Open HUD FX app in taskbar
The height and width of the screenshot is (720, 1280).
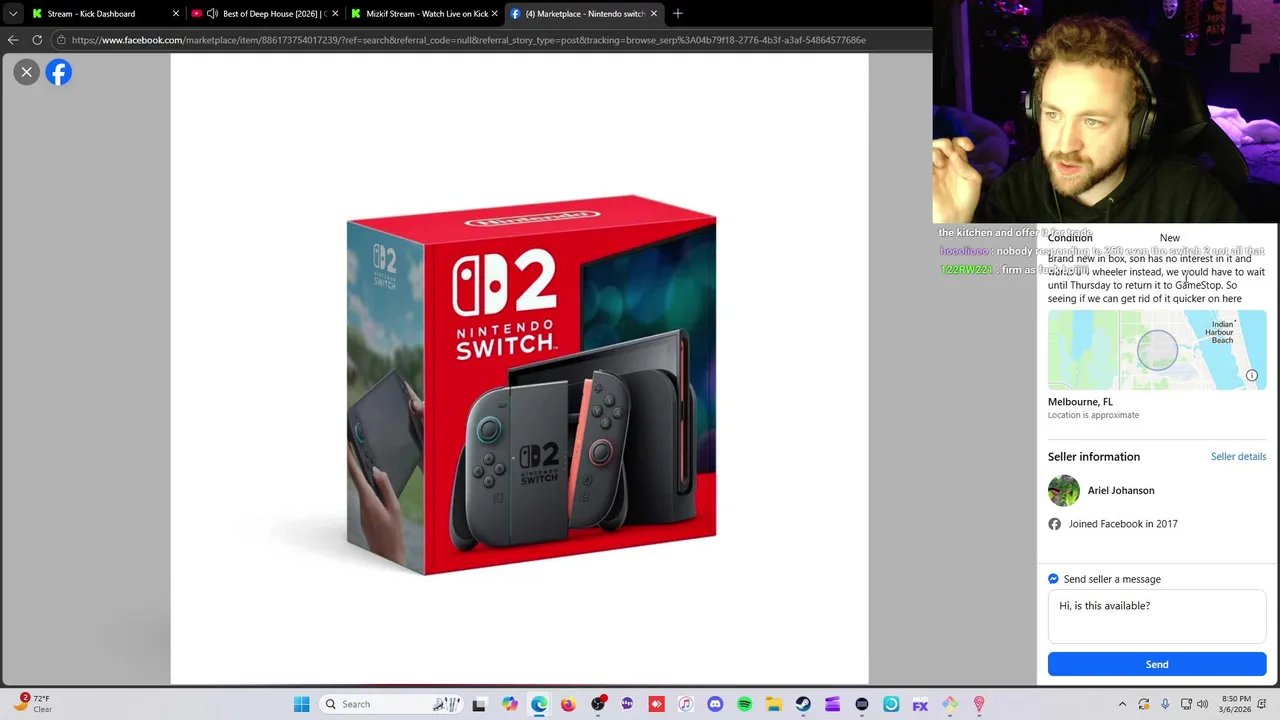tap(920, 704)
